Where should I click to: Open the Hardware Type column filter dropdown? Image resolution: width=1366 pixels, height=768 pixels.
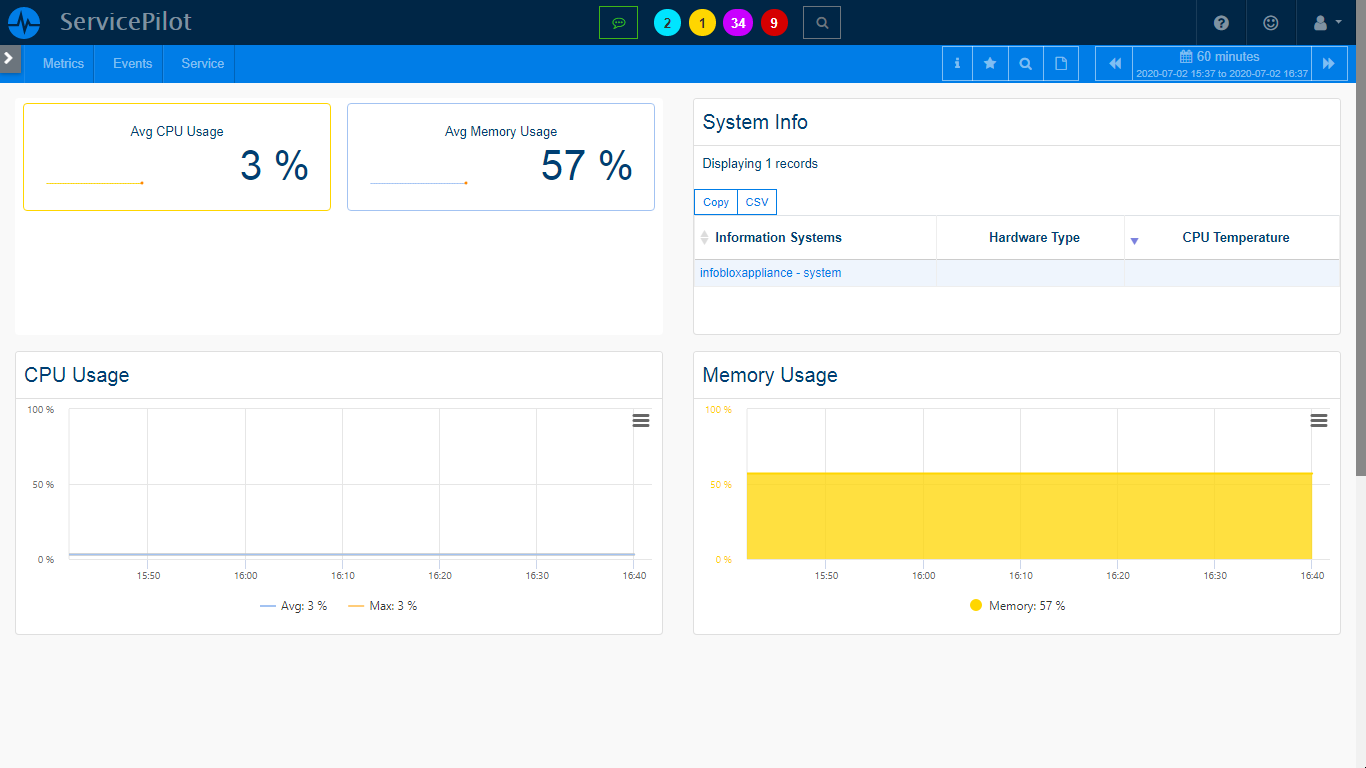click(1134, 241)
